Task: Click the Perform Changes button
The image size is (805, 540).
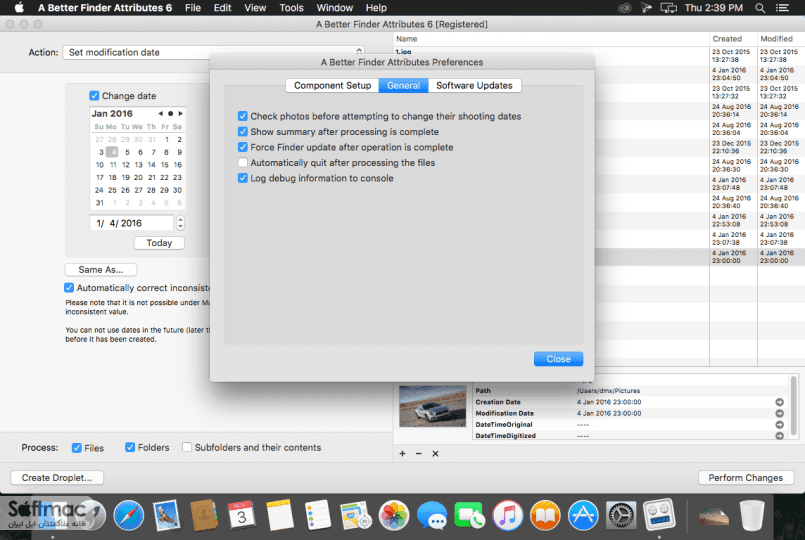Action: pos(745,477)
